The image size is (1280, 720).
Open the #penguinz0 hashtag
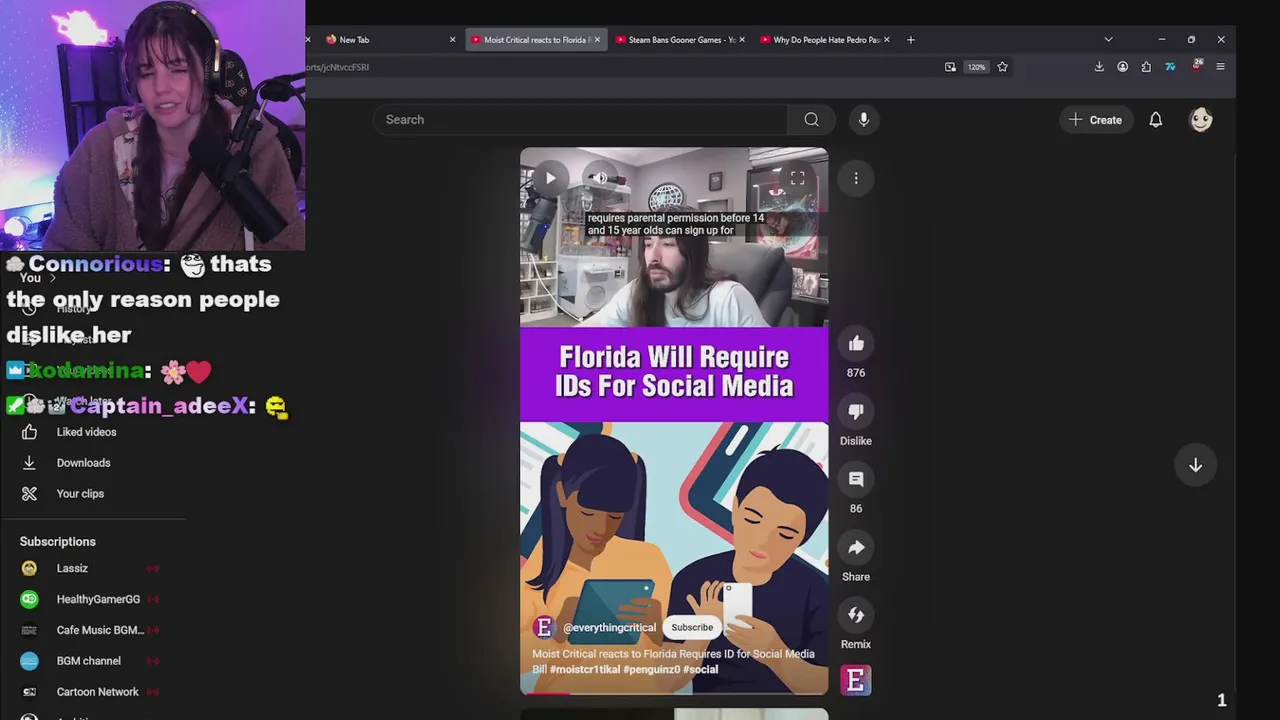[x=652, y=669]
